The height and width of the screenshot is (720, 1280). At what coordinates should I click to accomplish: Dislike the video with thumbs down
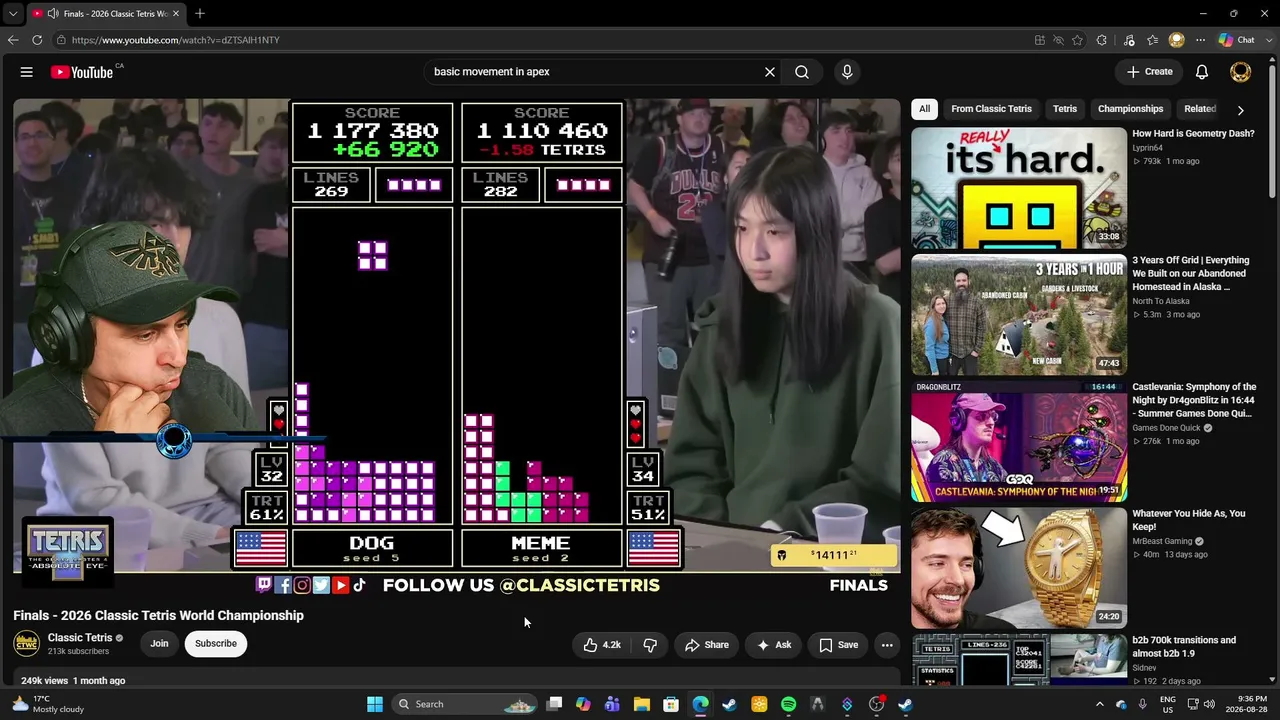(650, 645)
